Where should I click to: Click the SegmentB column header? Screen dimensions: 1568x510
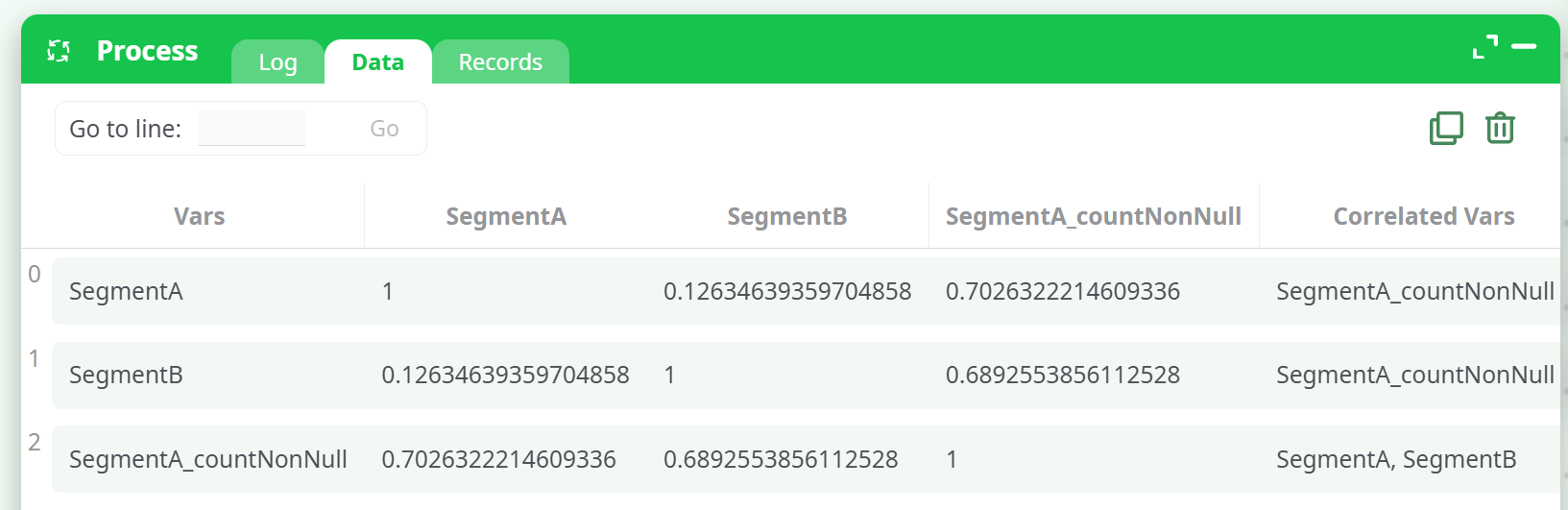[787, 216]
